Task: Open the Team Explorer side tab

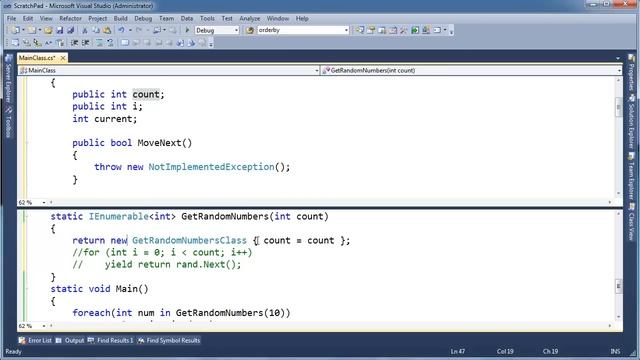Action: click(631, 176)
